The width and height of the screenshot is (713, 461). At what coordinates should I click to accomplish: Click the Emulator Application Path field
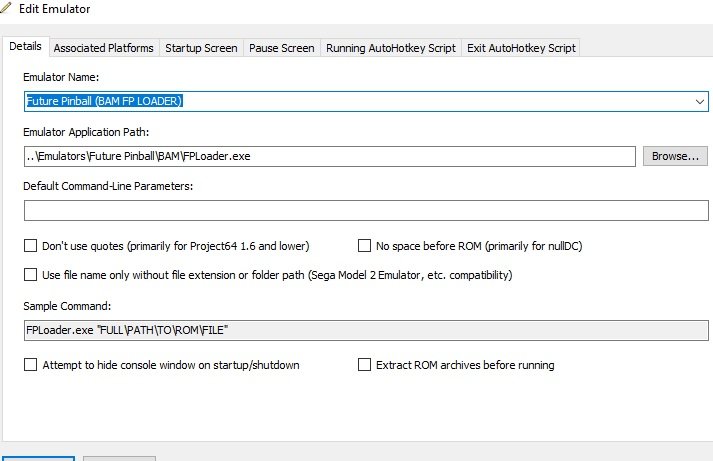330,156
